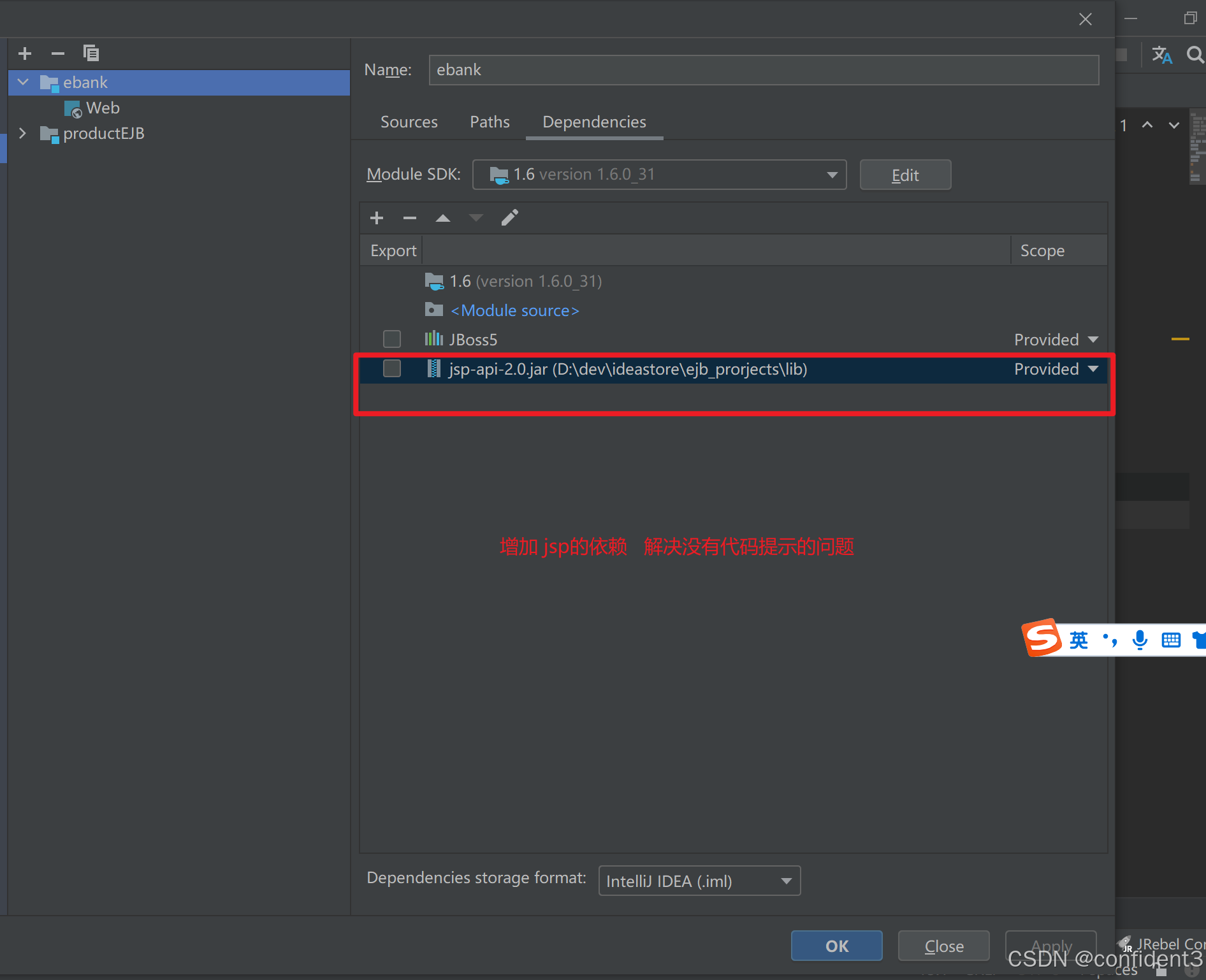Select jsp-api-2.0.jar dependency row
This screenshot has width=1206, height=980.
pyautogui.click(x=733, y=369)
